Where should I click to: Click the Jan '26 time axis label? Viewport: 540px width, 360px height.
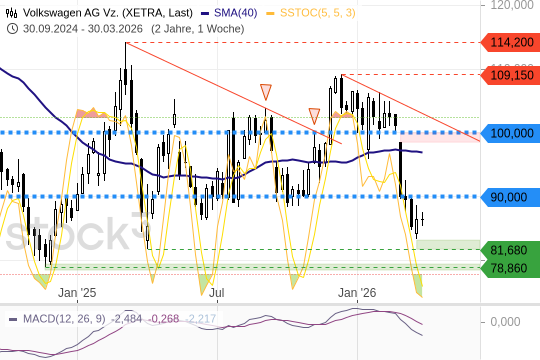tap(357, 293)
